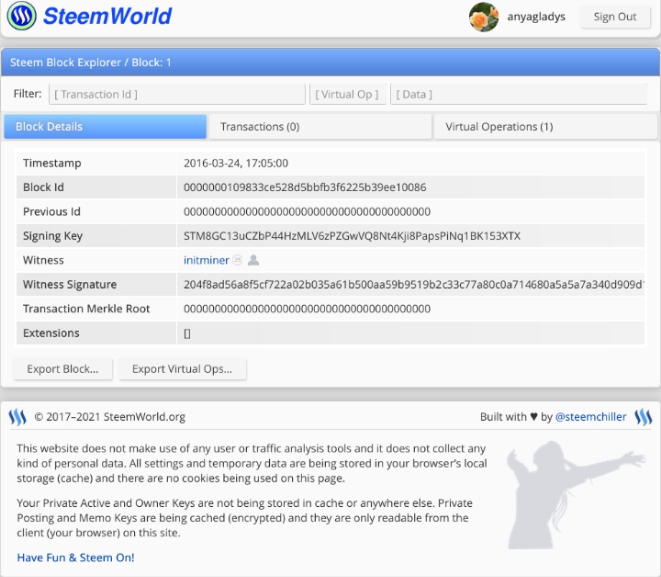Open the initminer witness link
Screen dimensions: 661x577
(x=206, y=260)
